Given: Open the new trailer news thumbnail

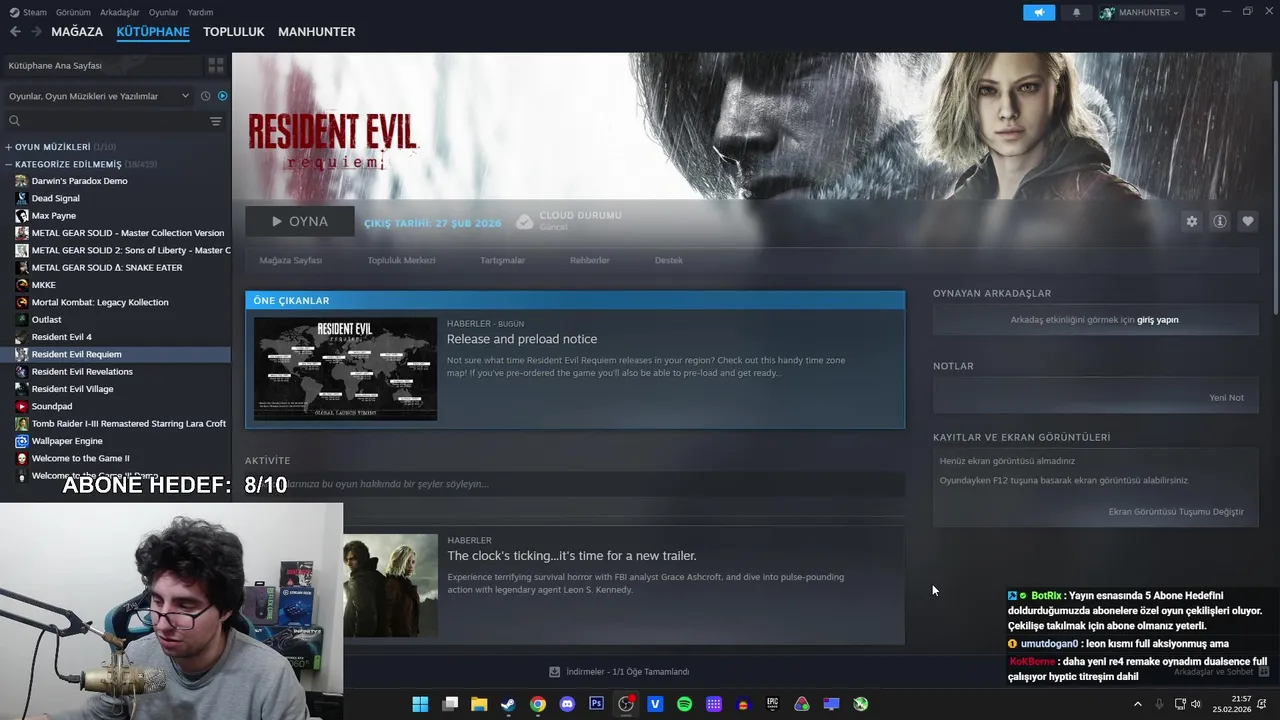Looking at the screenshot, I should [x=390, y=585].
